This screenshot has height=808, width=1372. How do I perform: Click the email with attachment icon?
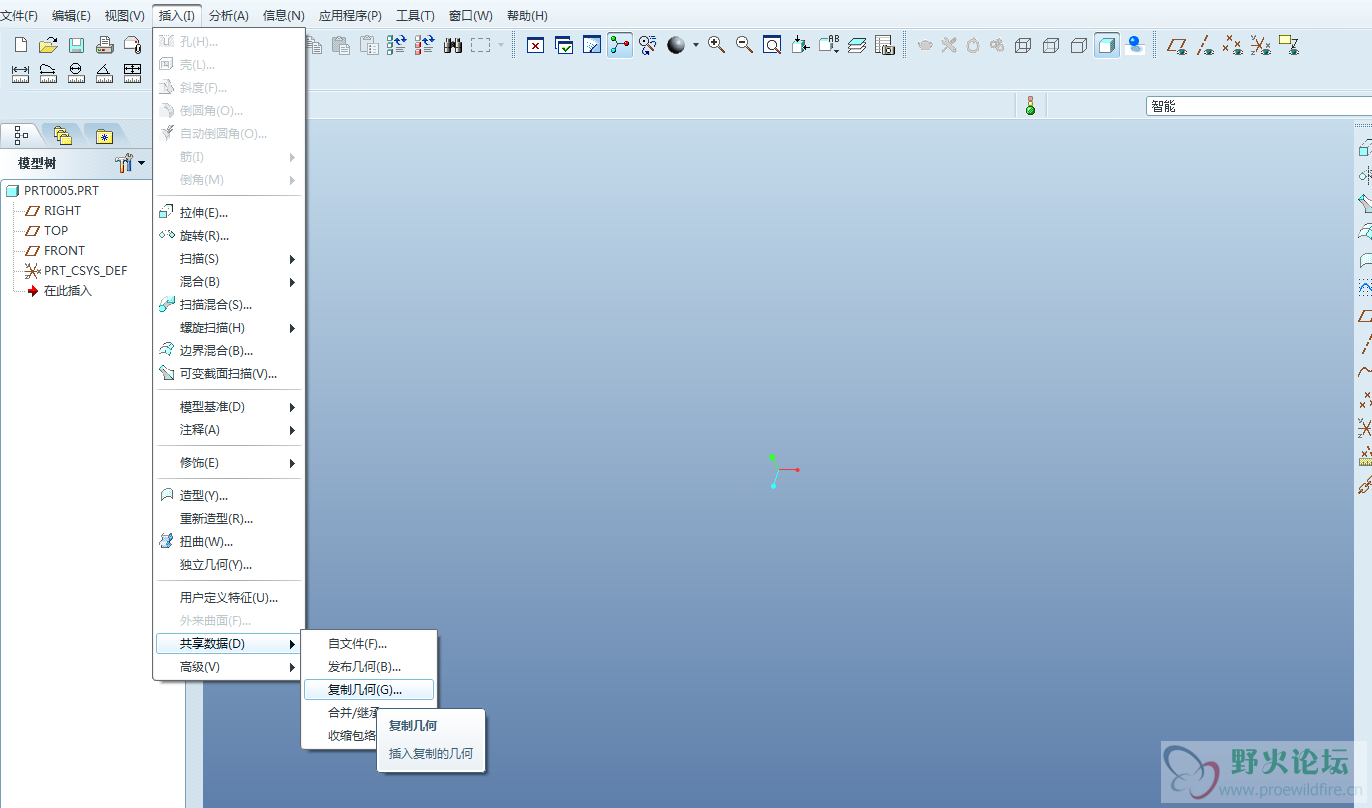[x=132, y=45]
